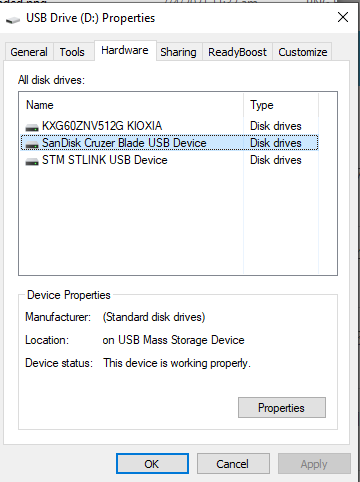Switch to the Tools tab
The height and width of the screenshot is (482, 360).
click(72, 52)
